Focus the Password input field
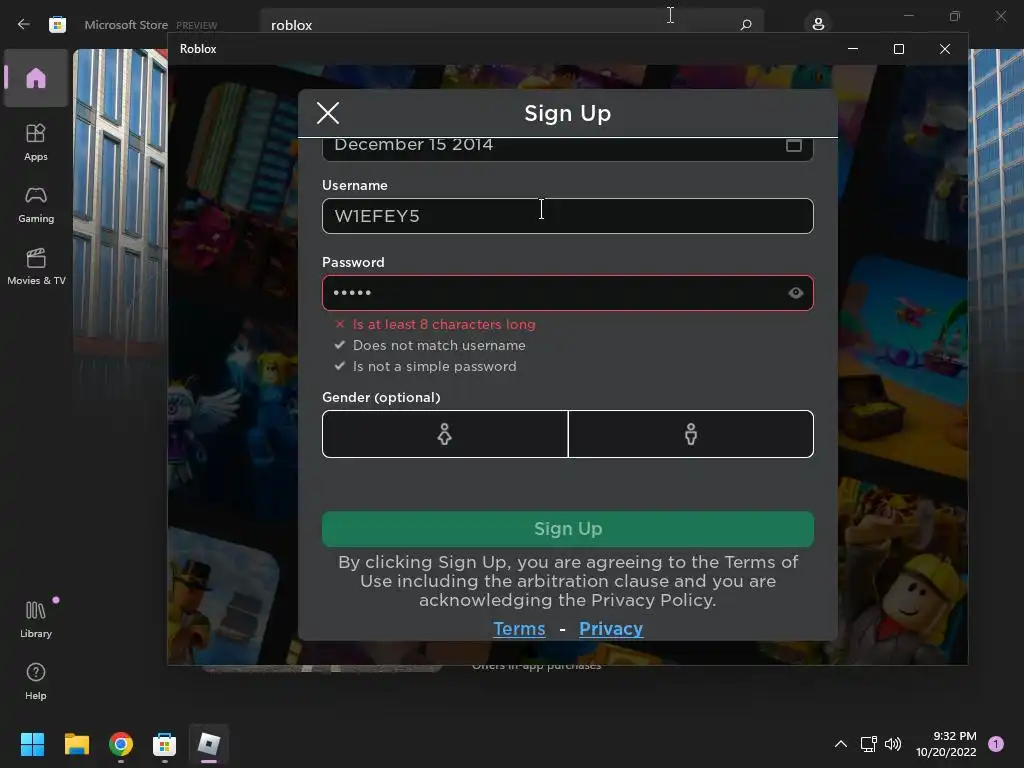Screen dimensions: 1024x768 coord(568,293)
